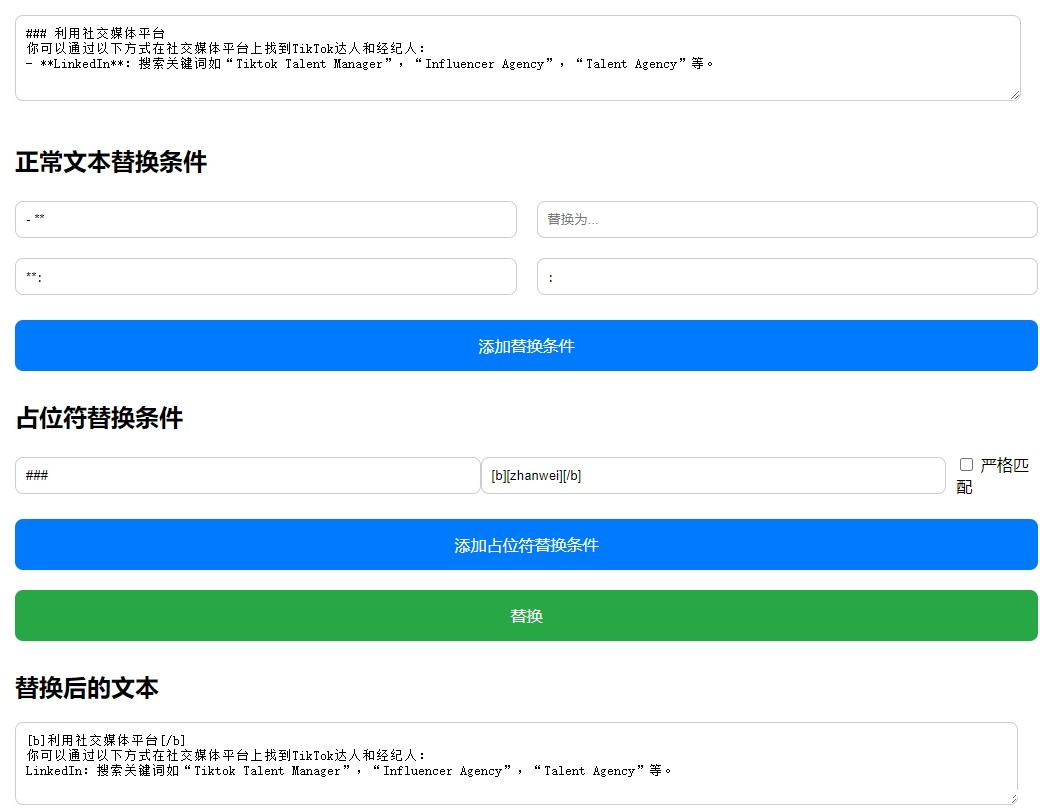This screenshot has height=810, width=1040.
Task: Click the "LinkedIn:" line in output text
Action: coord(349,771)
